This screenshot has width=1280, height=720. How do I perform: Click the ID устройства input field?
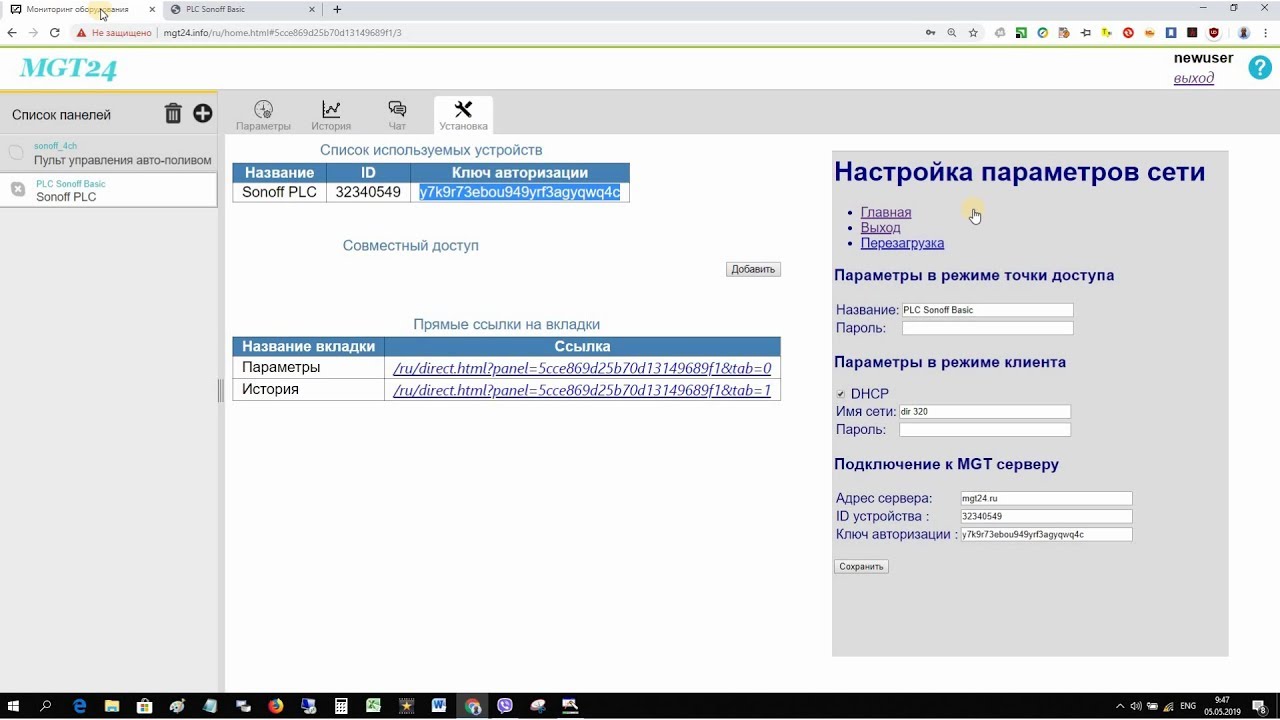[1046, 516]
